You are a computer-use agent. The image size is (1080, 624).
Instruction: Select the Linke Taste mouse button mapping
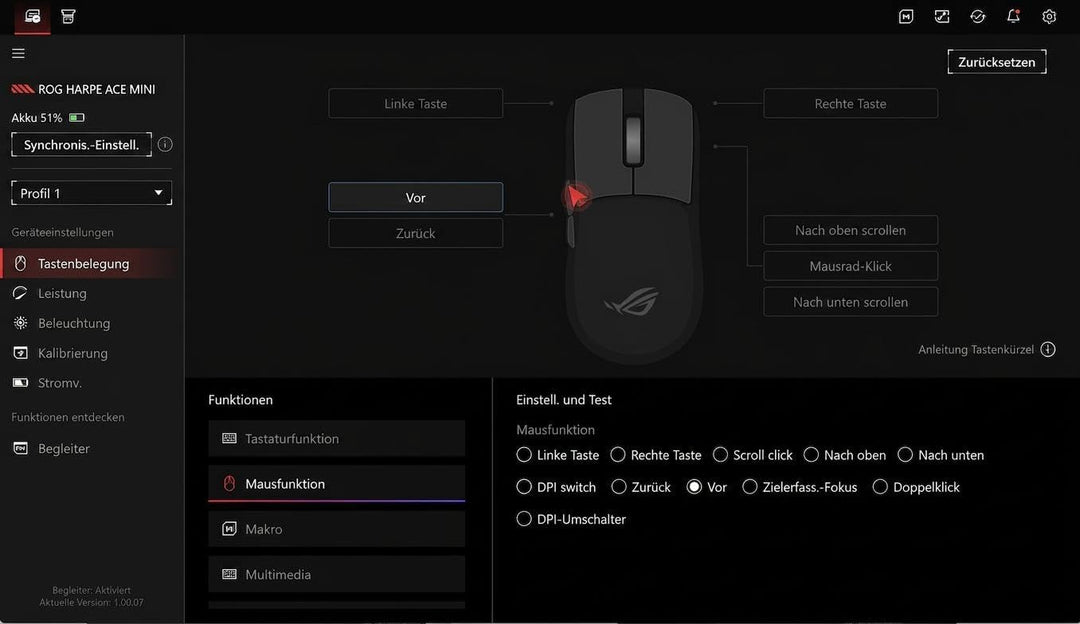click(x=415, y=103)
